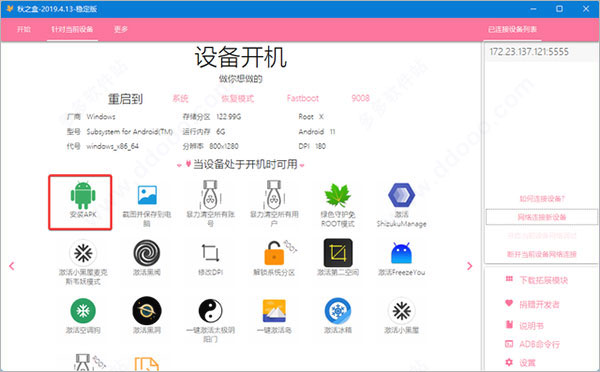Click 解锁系统分区 orange padlock
This screenshot has height=372, width=600.
[x=274, y=254]
